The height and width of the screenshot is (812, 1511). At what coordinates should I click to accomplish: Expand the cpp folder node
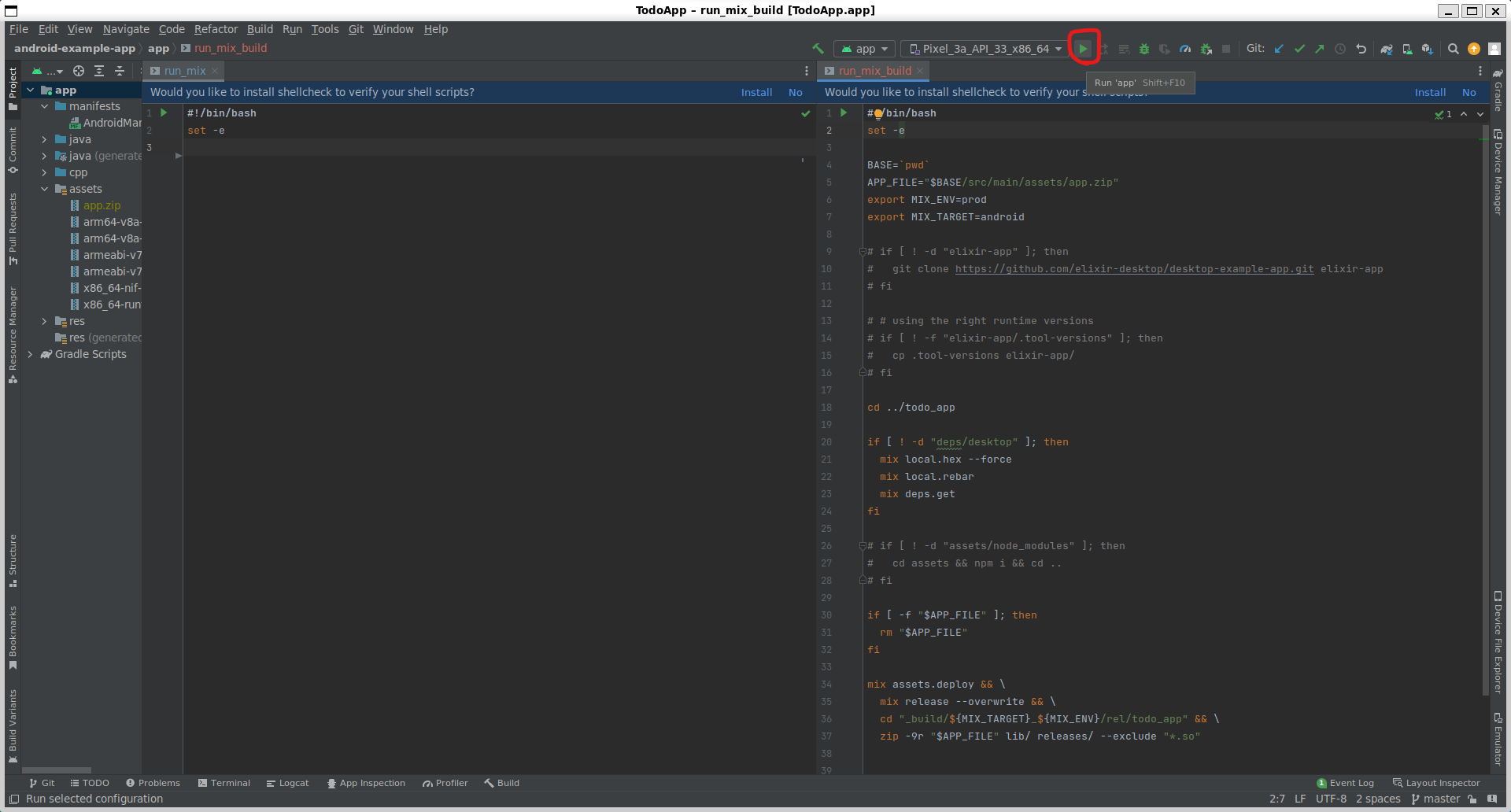pyautogui.click(x=44, y=172)
